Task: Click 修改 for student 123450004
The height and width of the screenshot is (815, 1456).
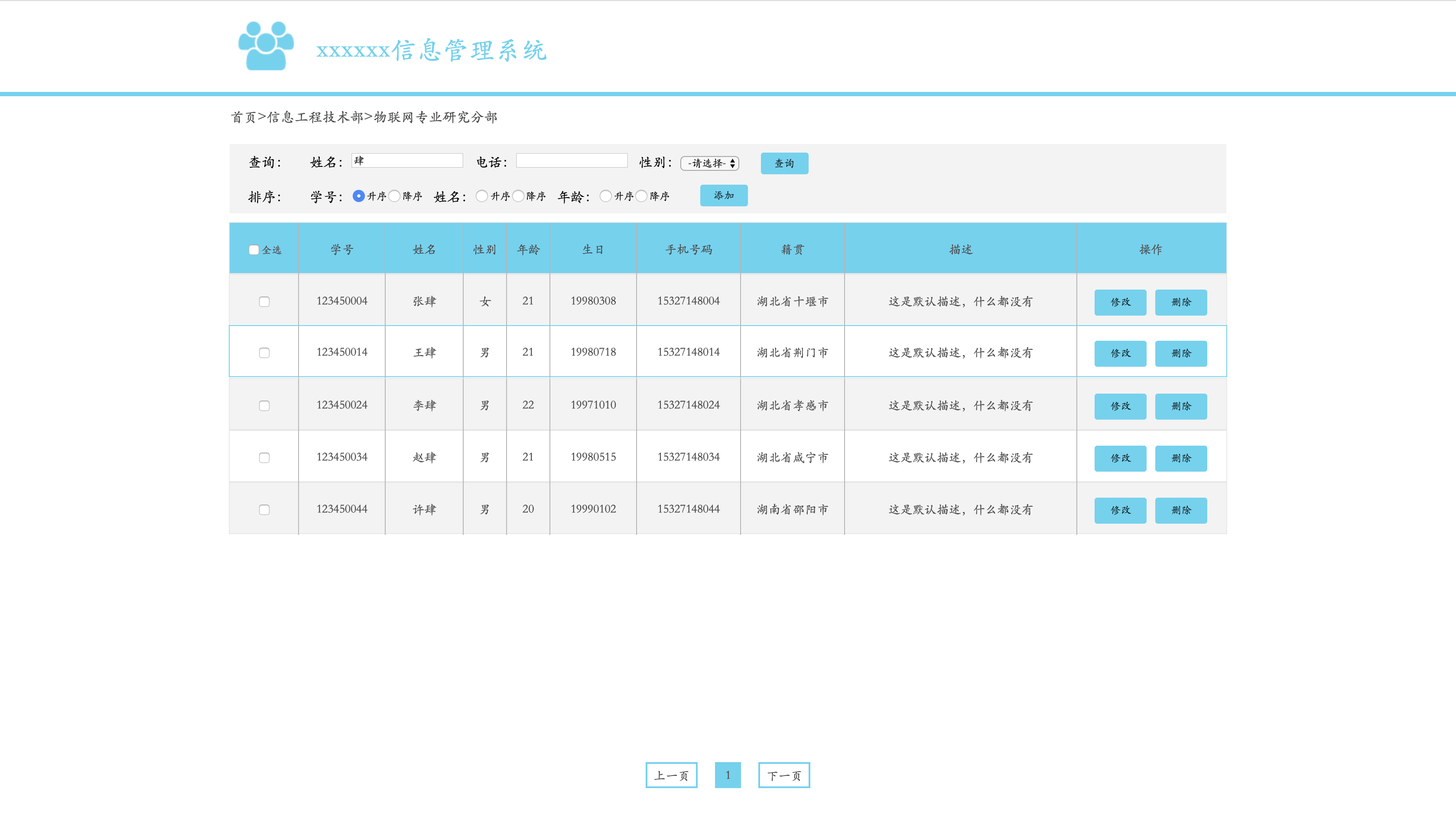Action: 1120,303
